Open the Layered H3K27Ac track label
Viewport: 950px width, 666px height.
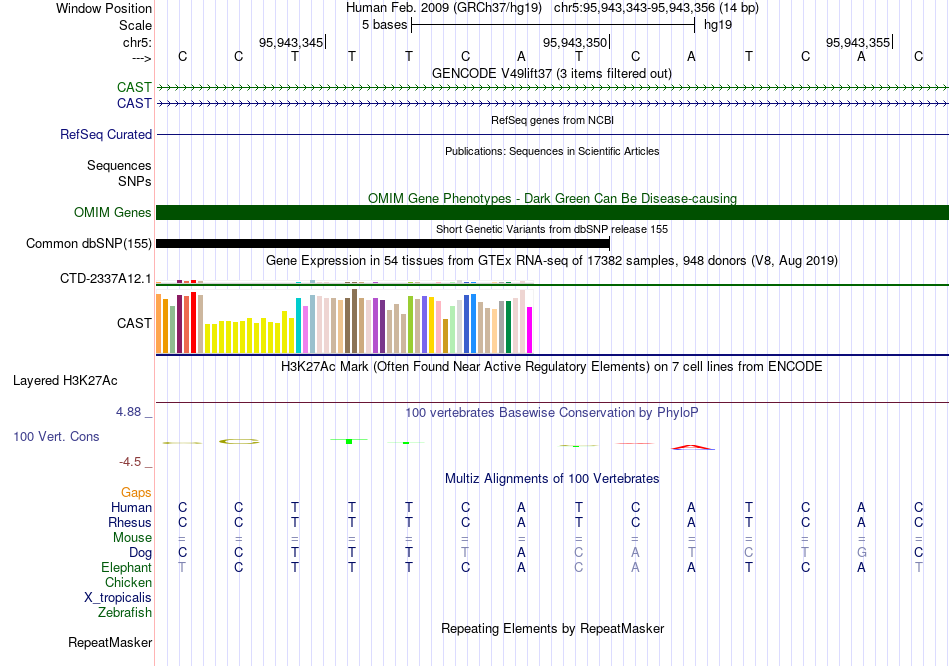tap(65, 380)
